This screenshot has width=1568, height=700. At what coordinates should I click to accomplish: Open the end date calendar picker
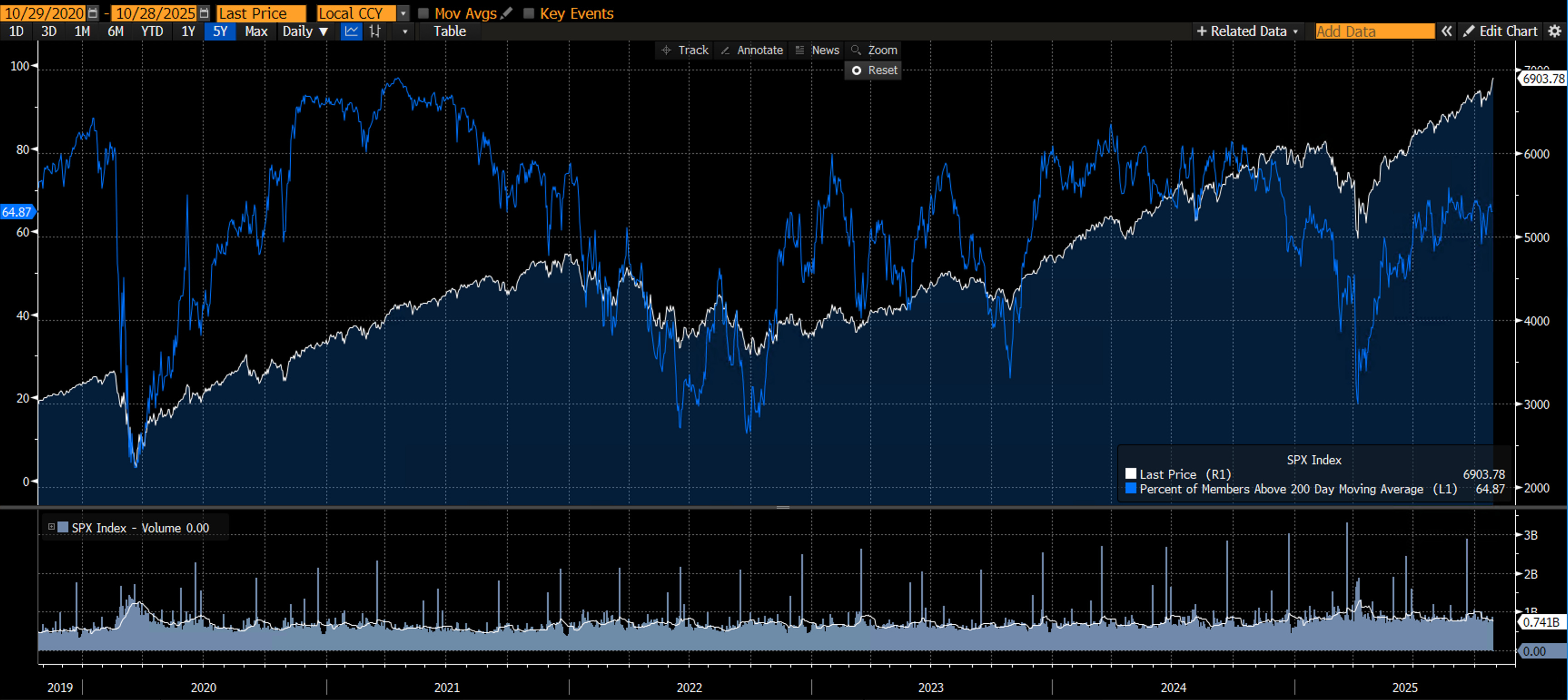pyautogui.click(x=204, y=13)
